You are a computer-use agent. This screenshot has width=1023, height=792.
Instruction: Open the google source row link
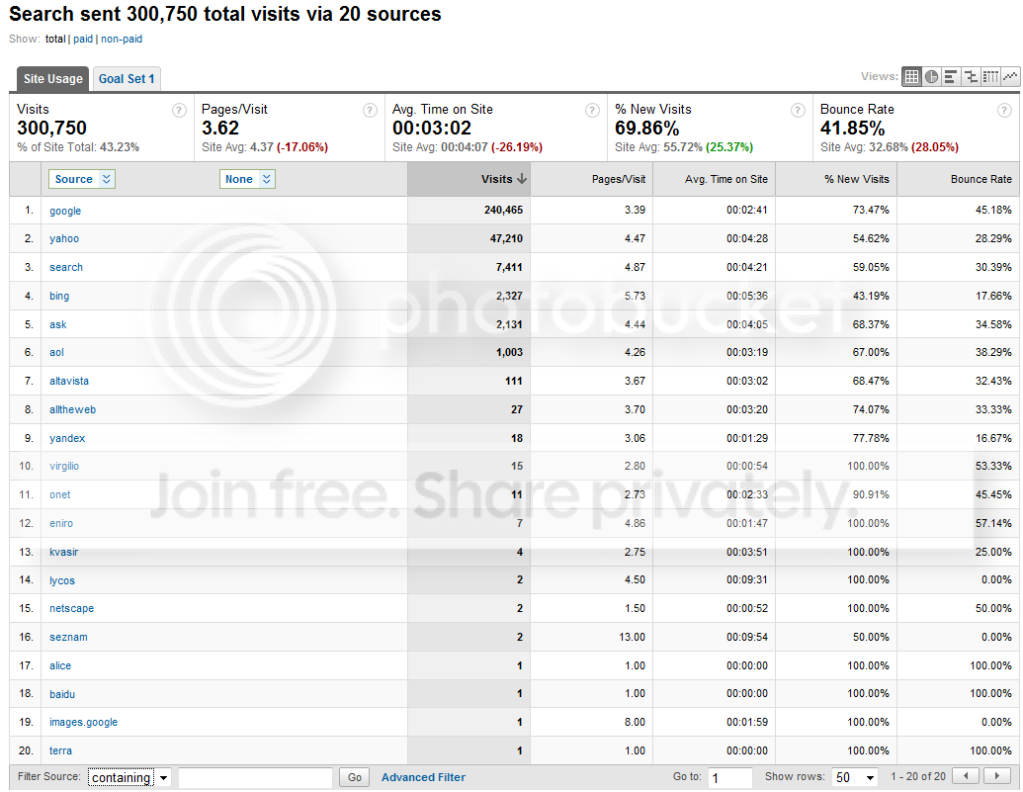click(65, 211)
